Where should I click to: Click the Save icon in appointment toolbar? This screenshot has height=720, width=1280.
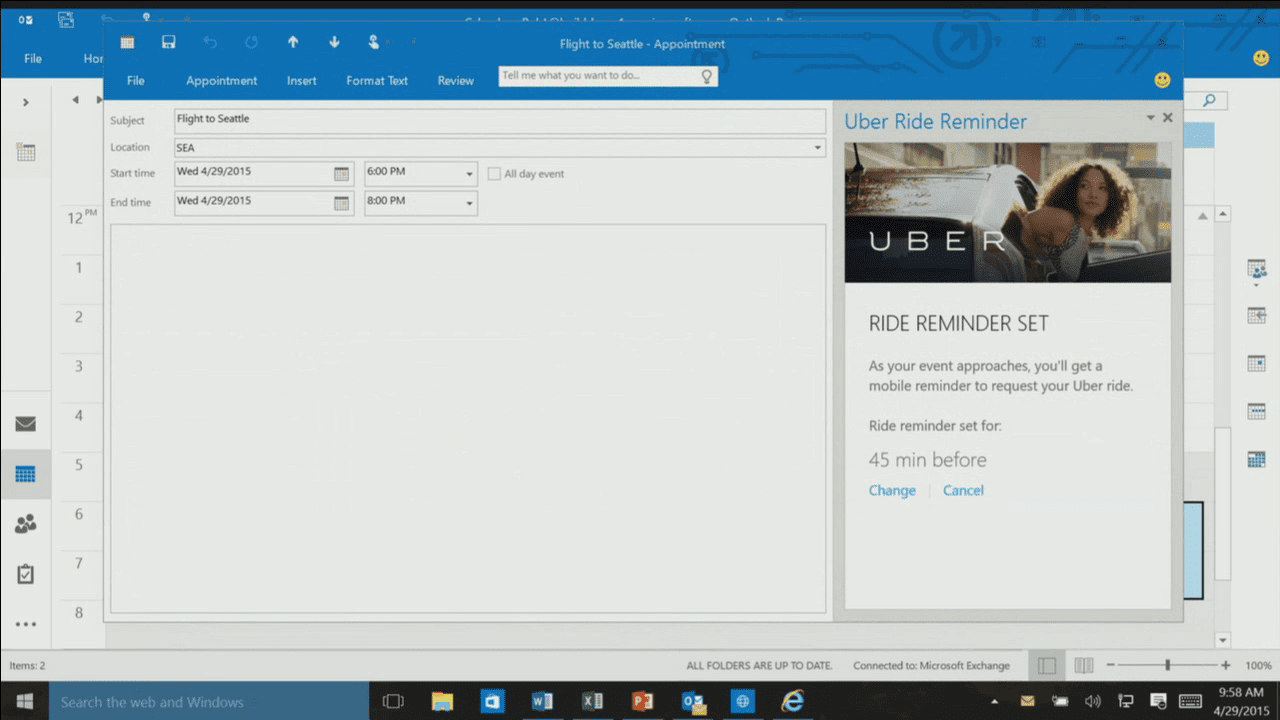[168, 42]
